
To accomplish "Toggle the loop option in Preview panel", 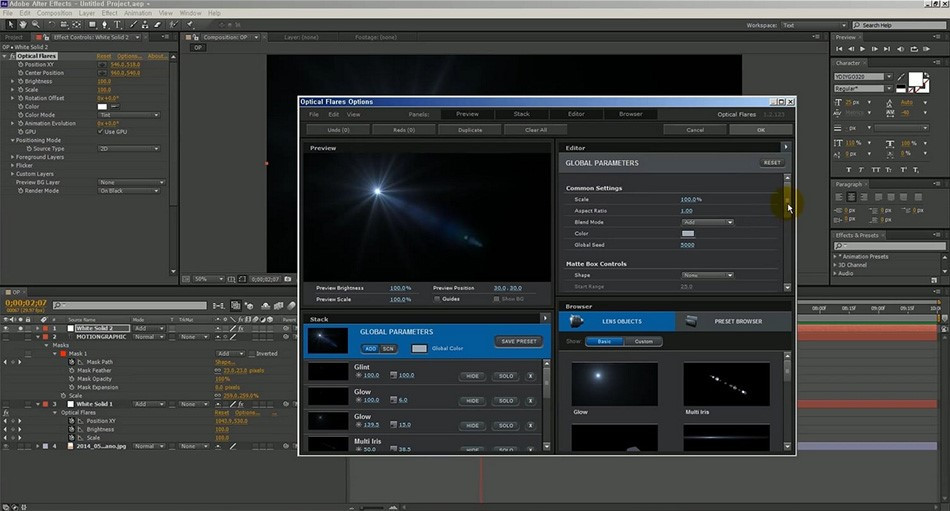I will pyautogui.click(x=914, y=49).
